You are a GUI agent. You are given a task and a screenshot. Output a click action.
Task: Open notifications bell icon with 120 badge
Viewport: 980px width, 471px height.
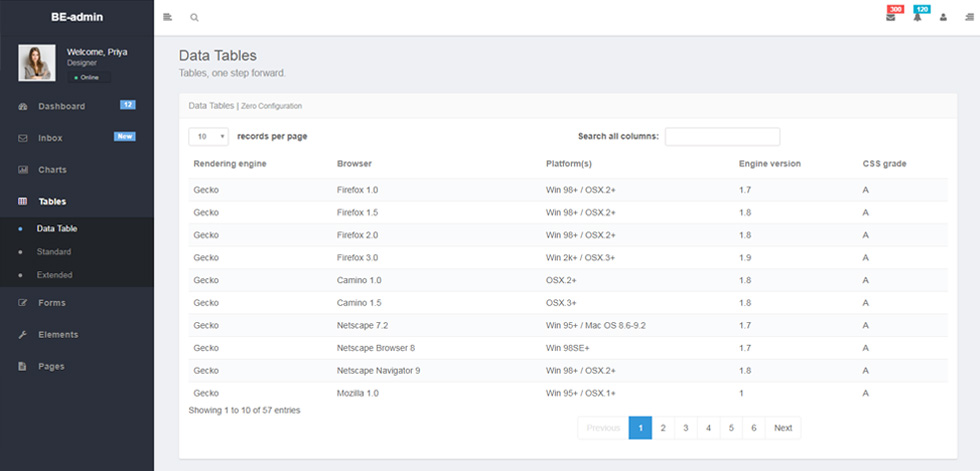(x=917, y=17)
